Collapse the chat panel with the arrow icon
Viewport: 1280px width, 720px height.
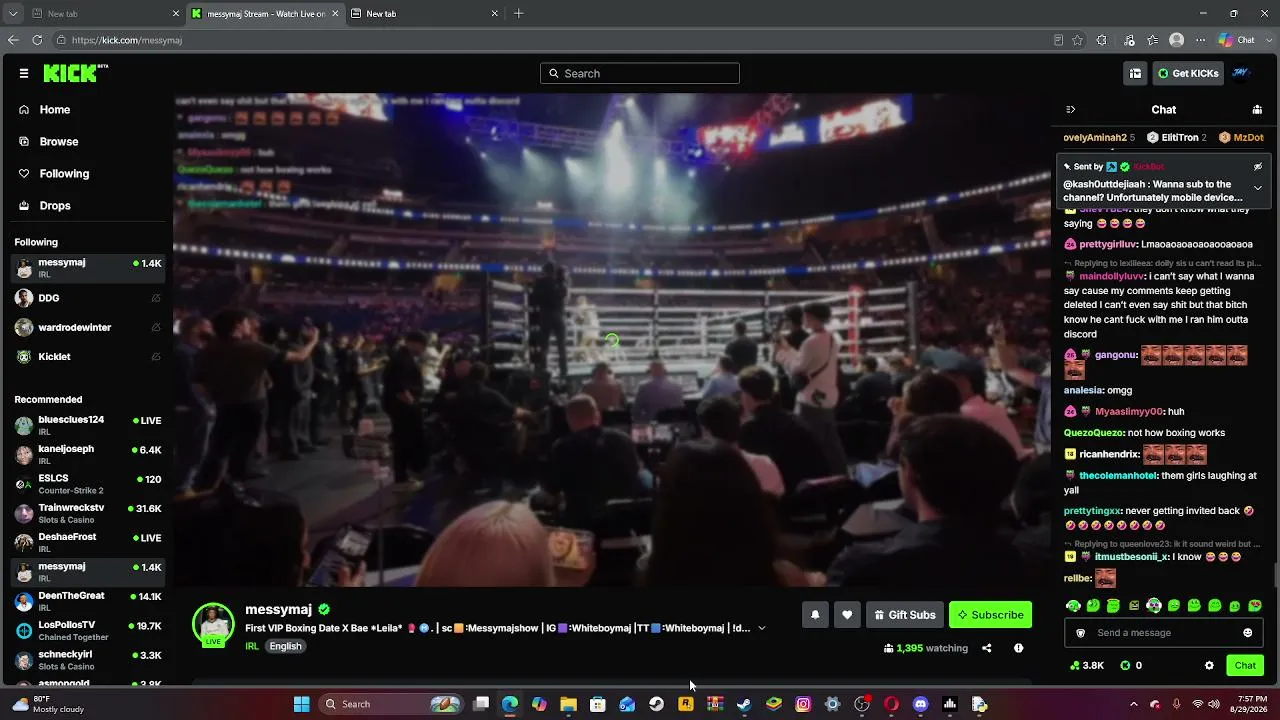click(x=1070, y=110)
